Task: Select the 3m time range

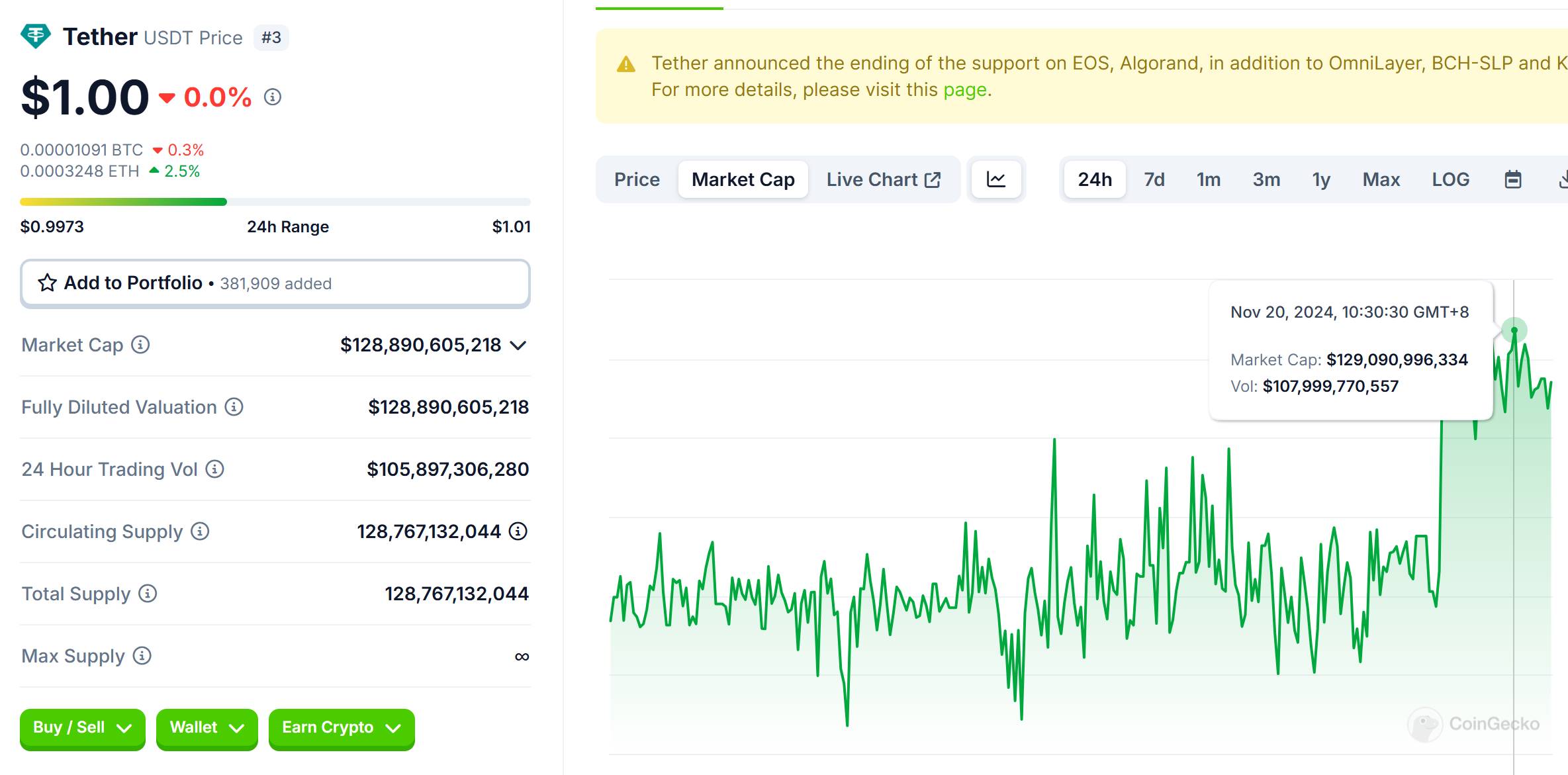Action: 1266,179
